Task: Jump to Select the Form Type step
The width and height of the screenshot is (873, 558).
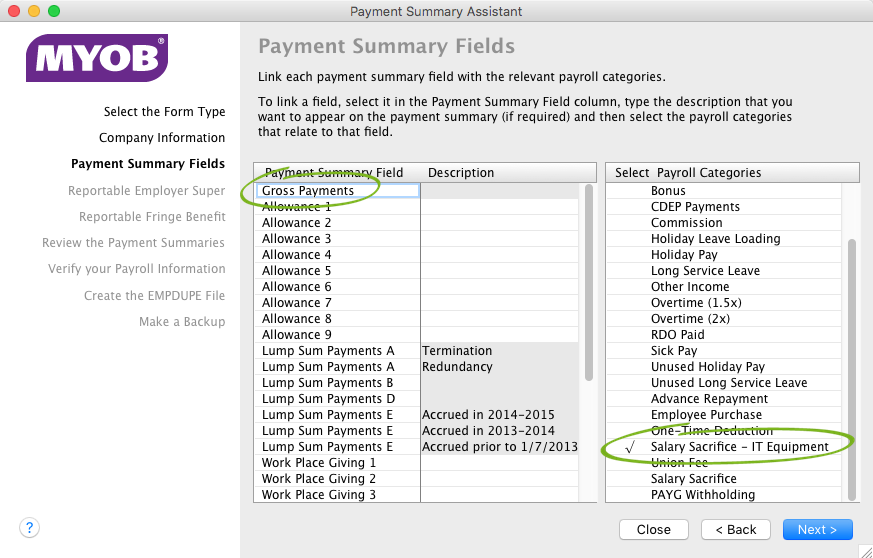Action: coord(164,111)
